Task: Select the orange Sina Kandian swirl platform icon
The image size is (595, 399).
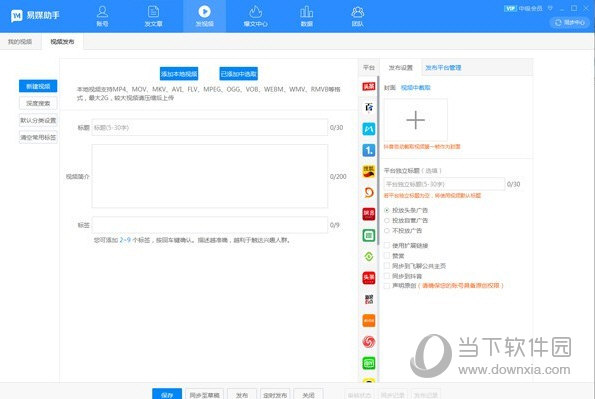Action: point(368,192)
